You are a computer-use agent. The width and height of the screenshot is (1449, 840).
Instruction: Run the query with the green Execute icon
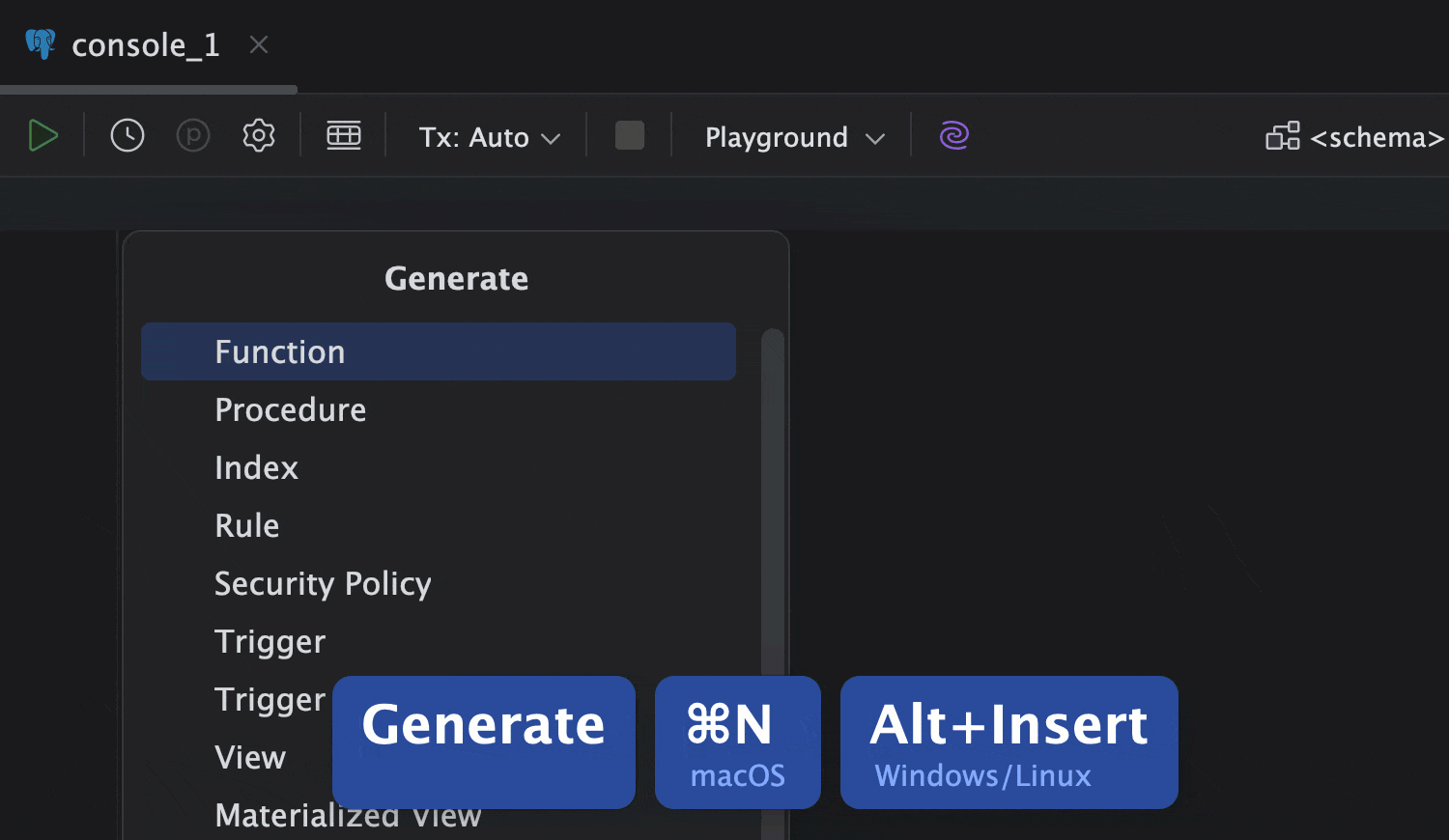pyautogui.click(x=43, y=136)
